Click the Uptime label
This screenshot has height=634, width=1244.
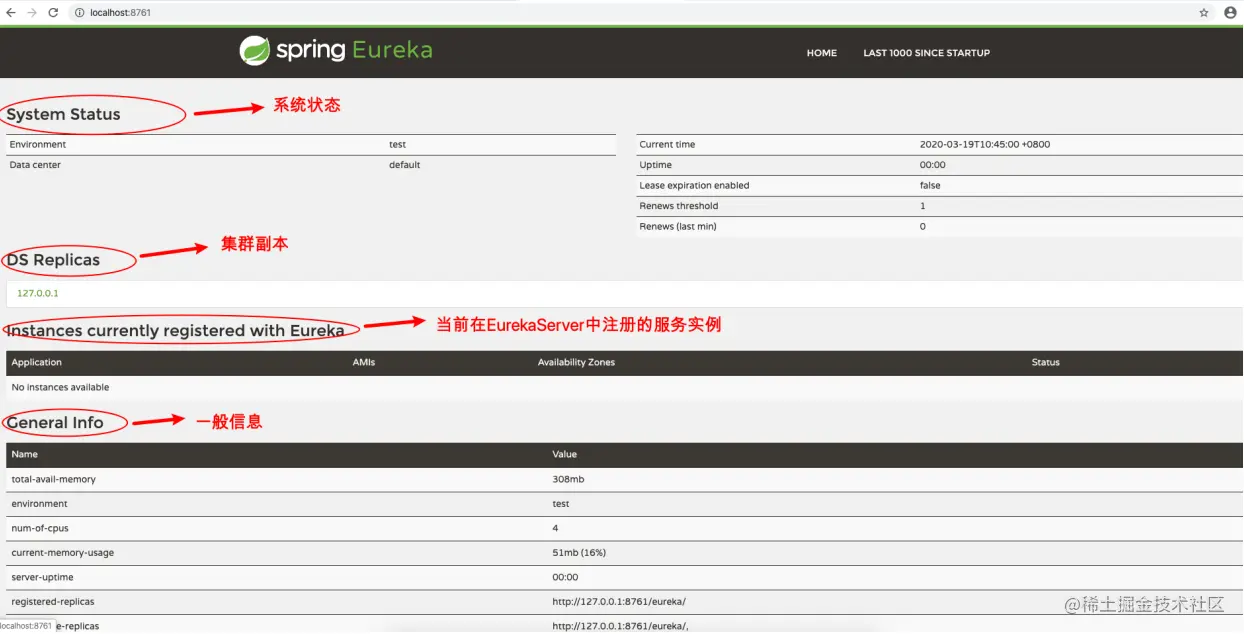pos(656,165)
